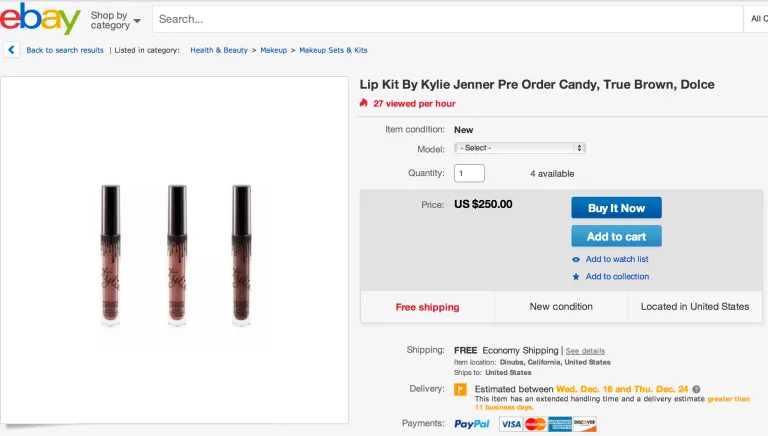Open the Model select dropdown
Image resolution: width=768 pixels, height=436 pixels.
(519, 148)
